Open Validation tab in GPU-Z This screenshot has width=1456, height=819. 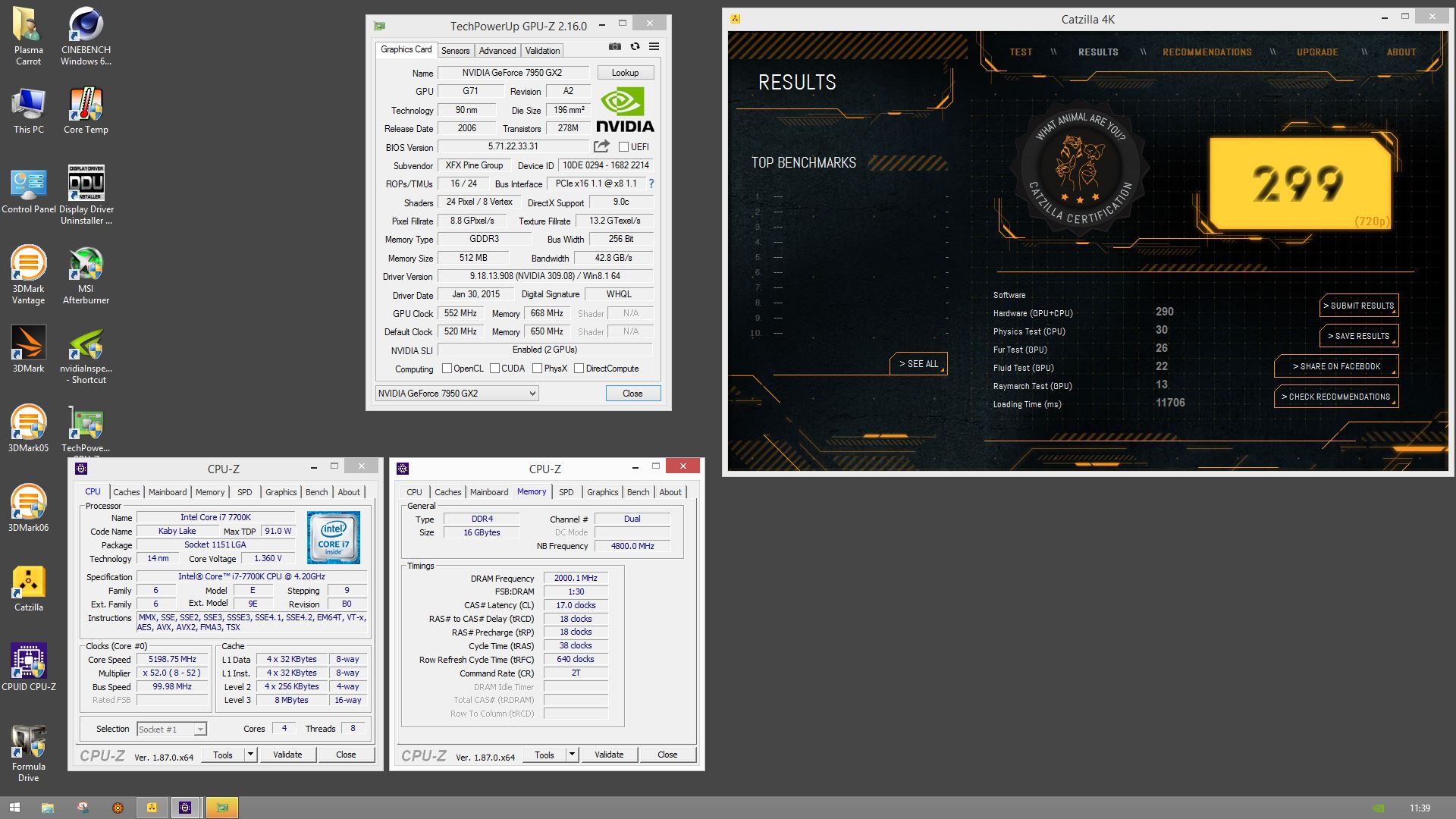tap(542, 51)
